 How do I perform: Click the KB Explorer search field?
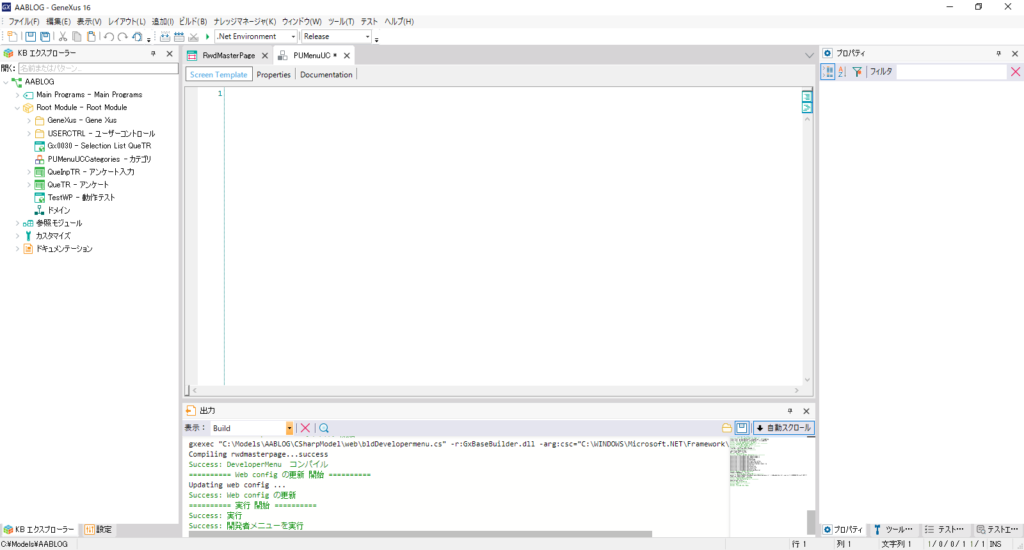pyautogui.click(x=98, y=68)
